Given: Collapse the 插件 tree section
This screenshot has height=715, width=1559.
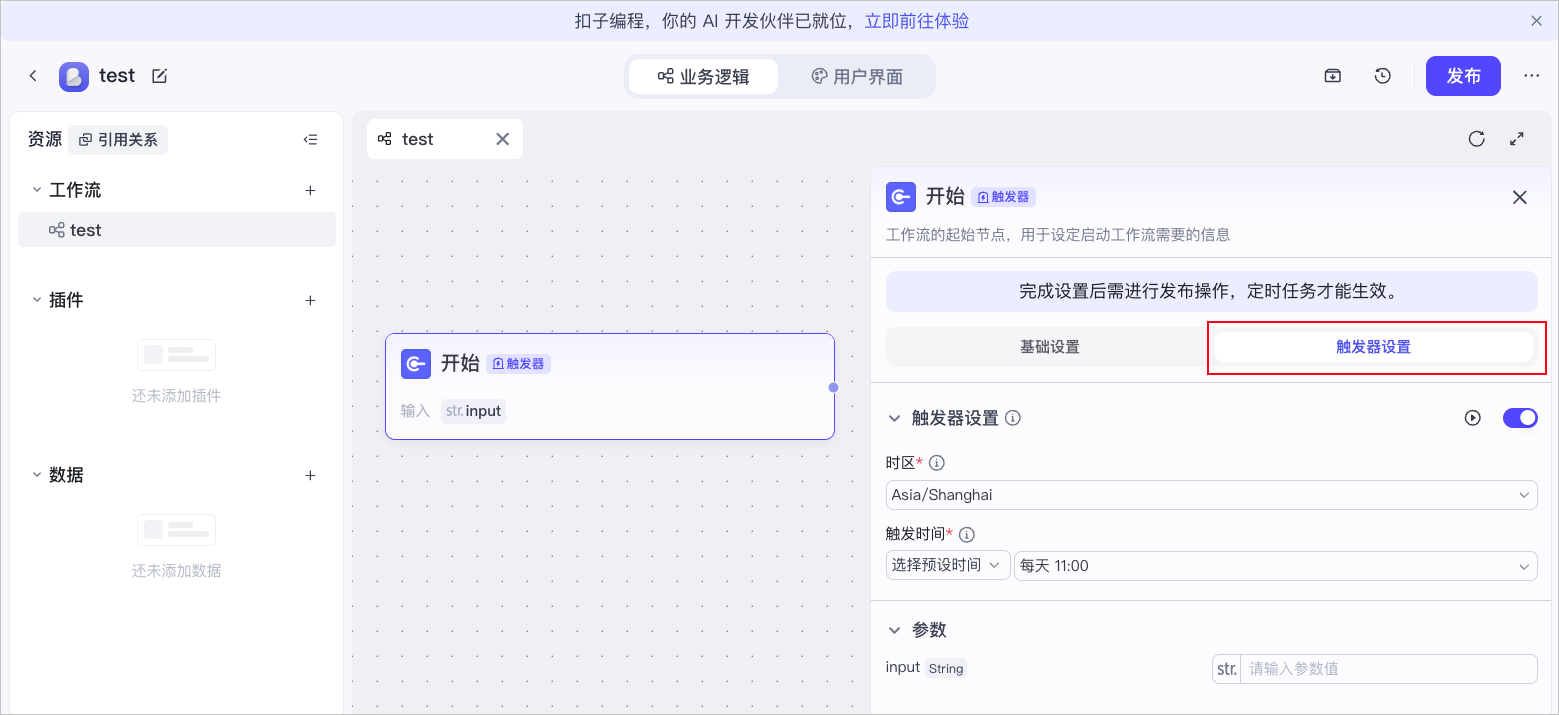Looking at the screenshot, I should (x=37, y=300).
